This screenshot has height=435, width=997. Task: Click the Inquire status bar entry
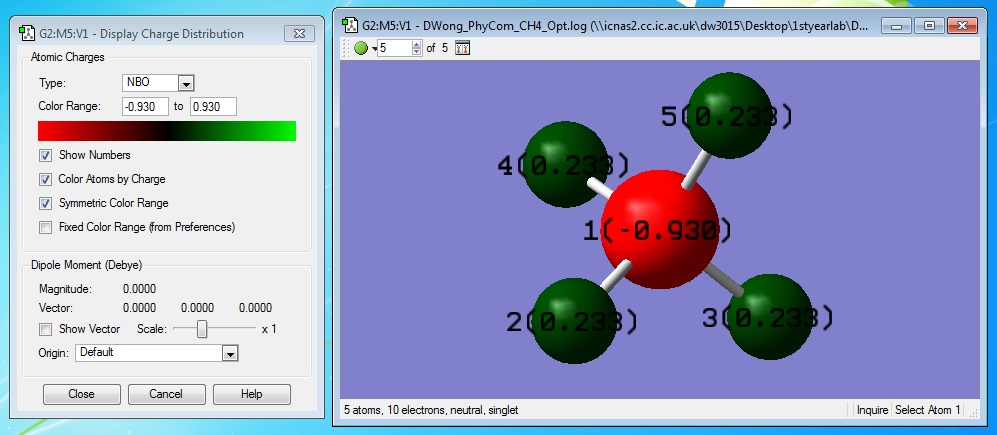point(872,410)
